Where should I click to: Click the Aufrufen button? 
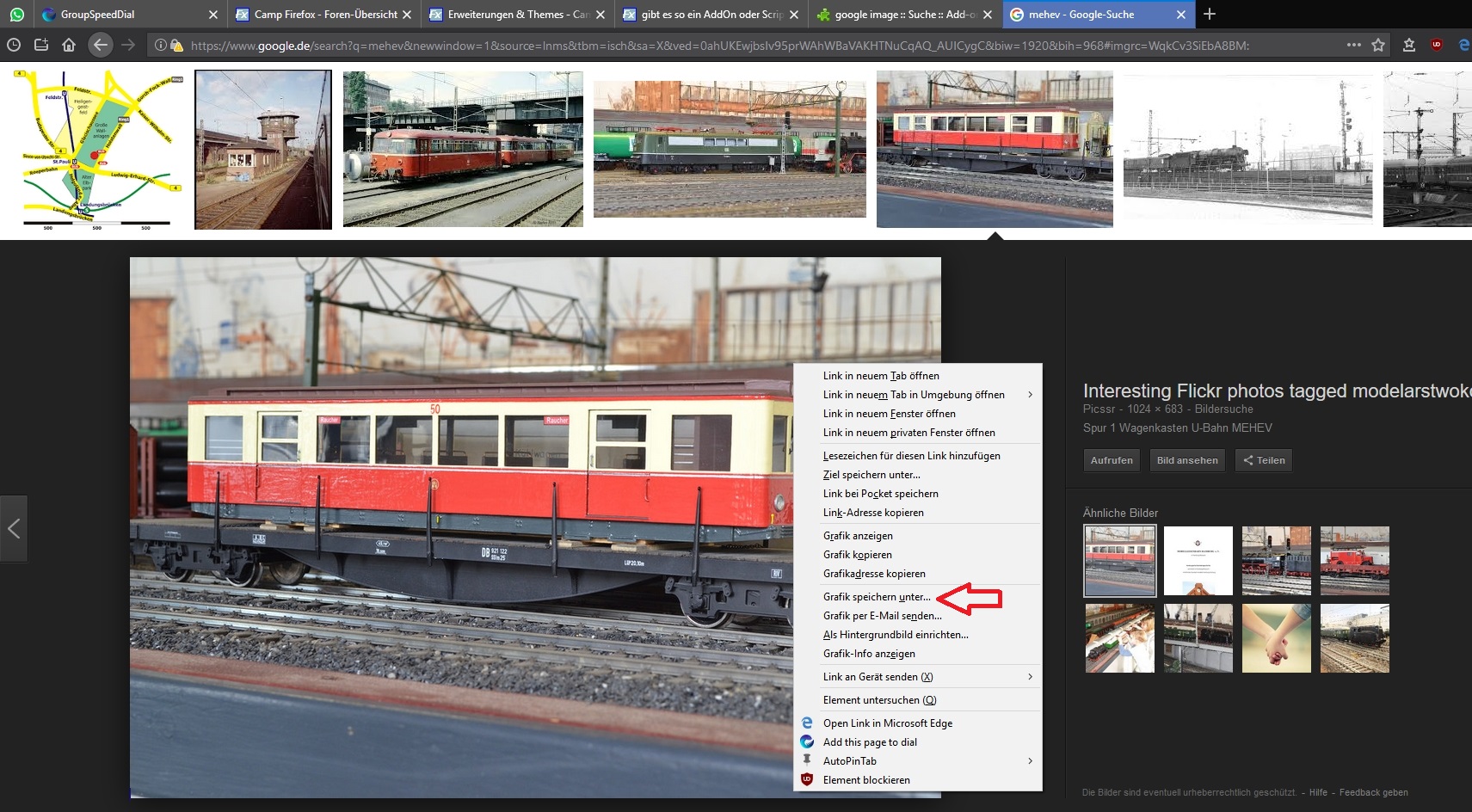pos(1112,460)
